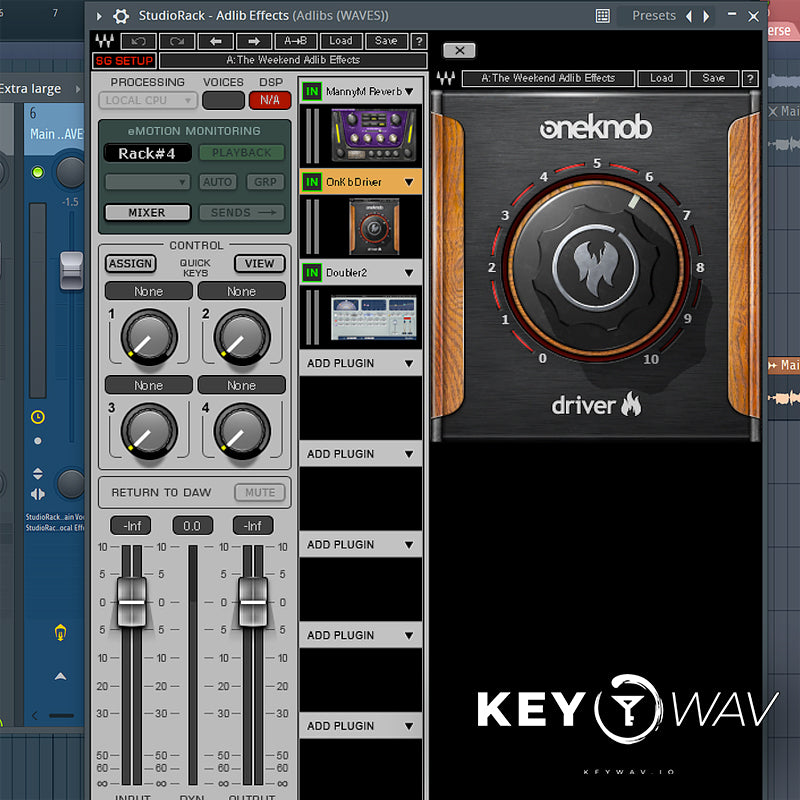Click the None label above macro knob 2
The height and width of the screenshot is (800, 800).
click(241, 291)
